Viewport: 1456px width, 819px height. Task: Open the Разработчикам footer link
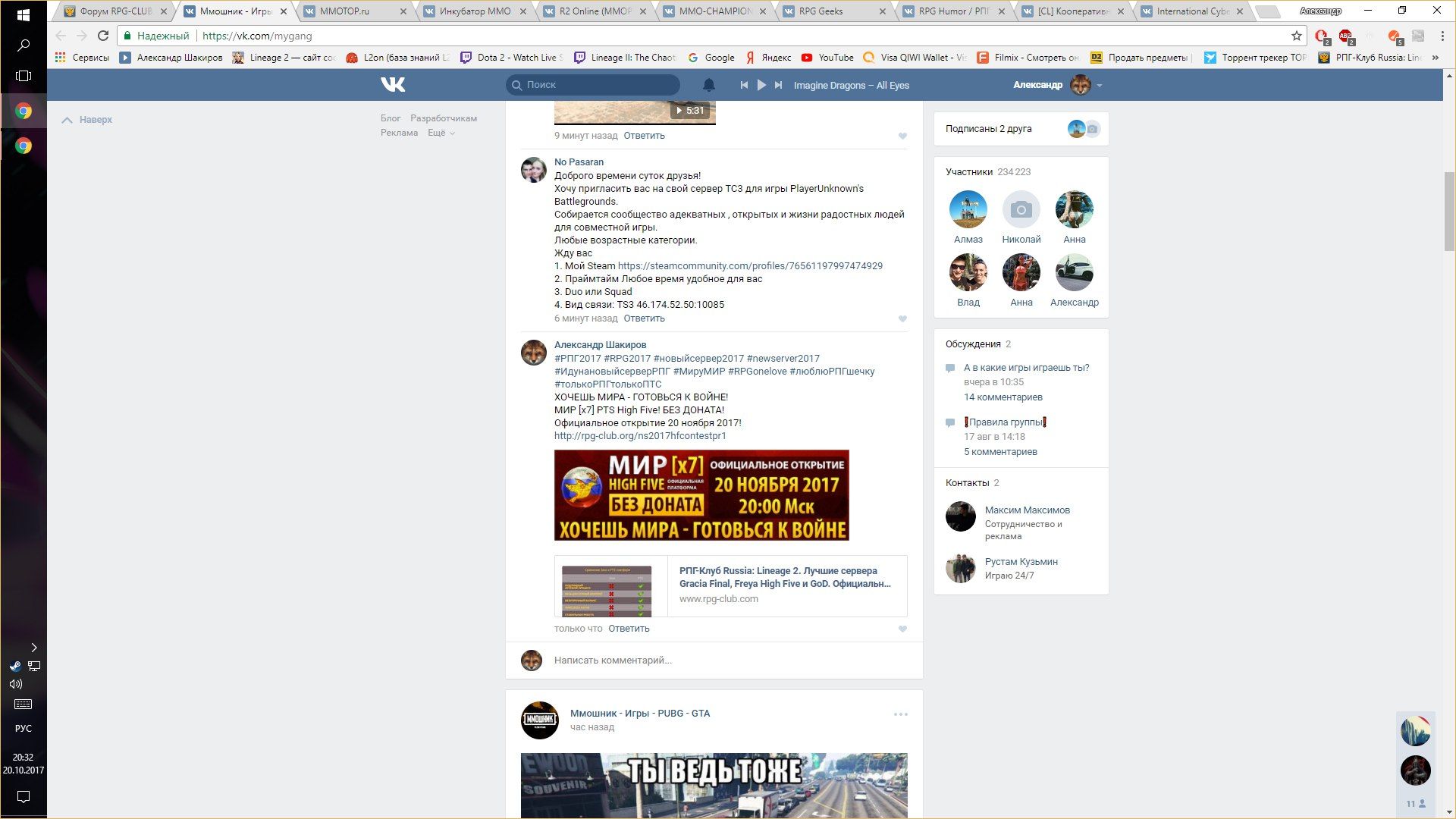(x=444, y=118)
